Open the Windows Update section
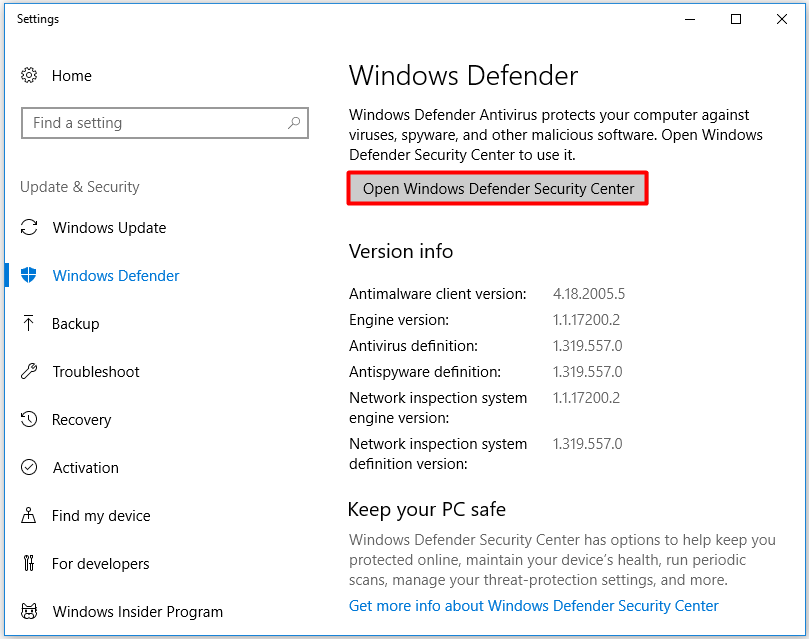The image size is (809, 639). [x=109, y=228]
